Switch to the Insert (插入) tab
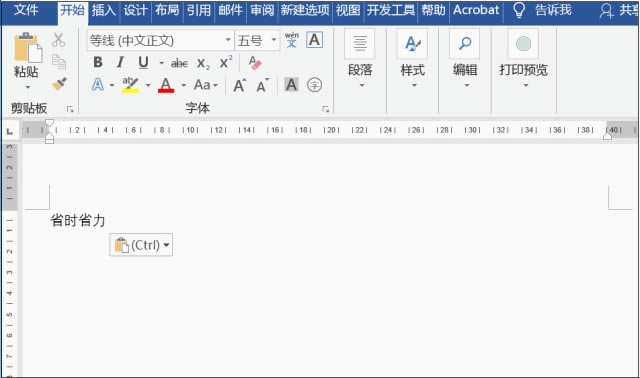The image size is (640, 378). (104, 10)
